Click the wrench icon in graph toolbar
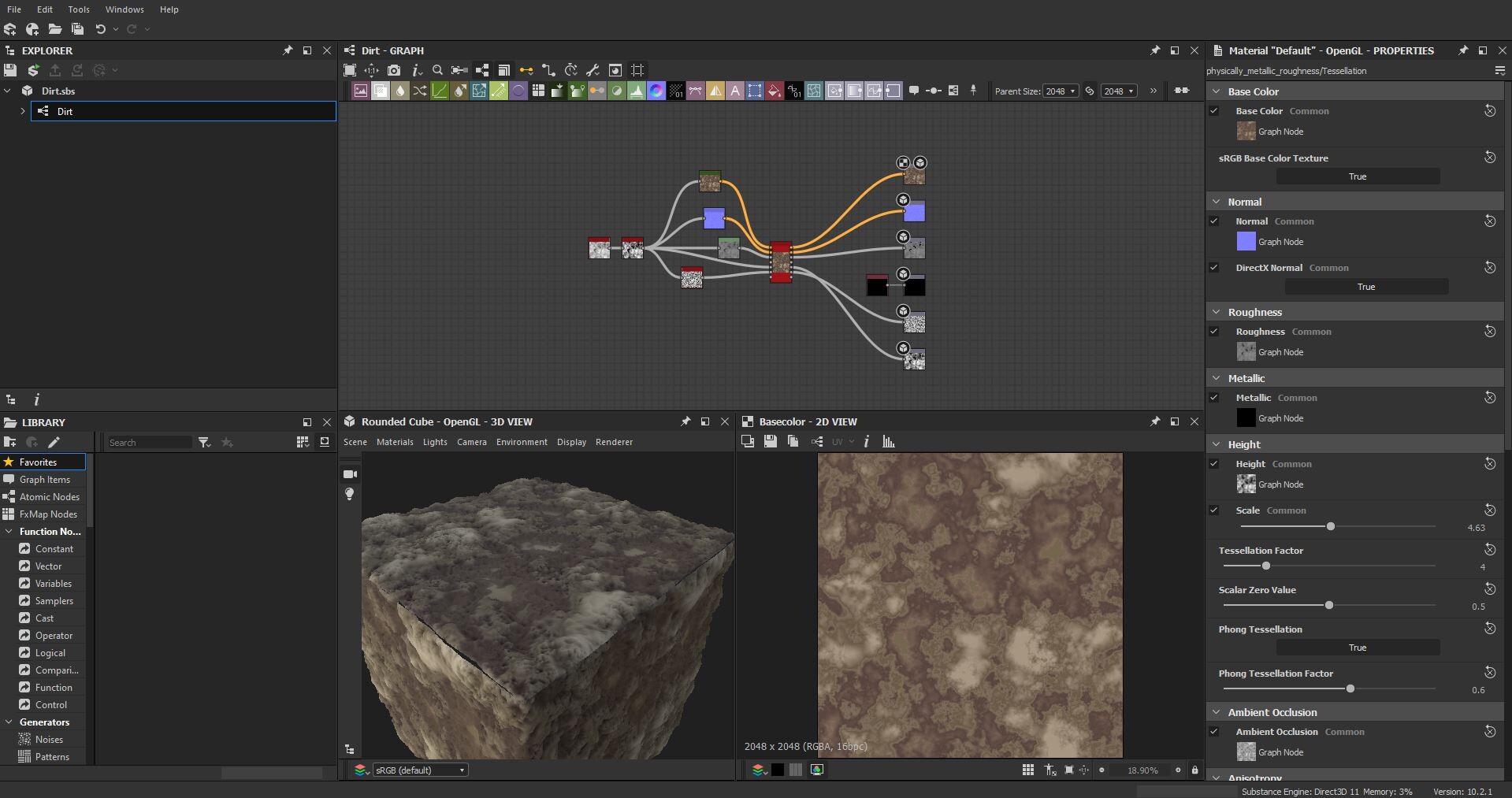1512x798 pixels. [x=593, y=70]
